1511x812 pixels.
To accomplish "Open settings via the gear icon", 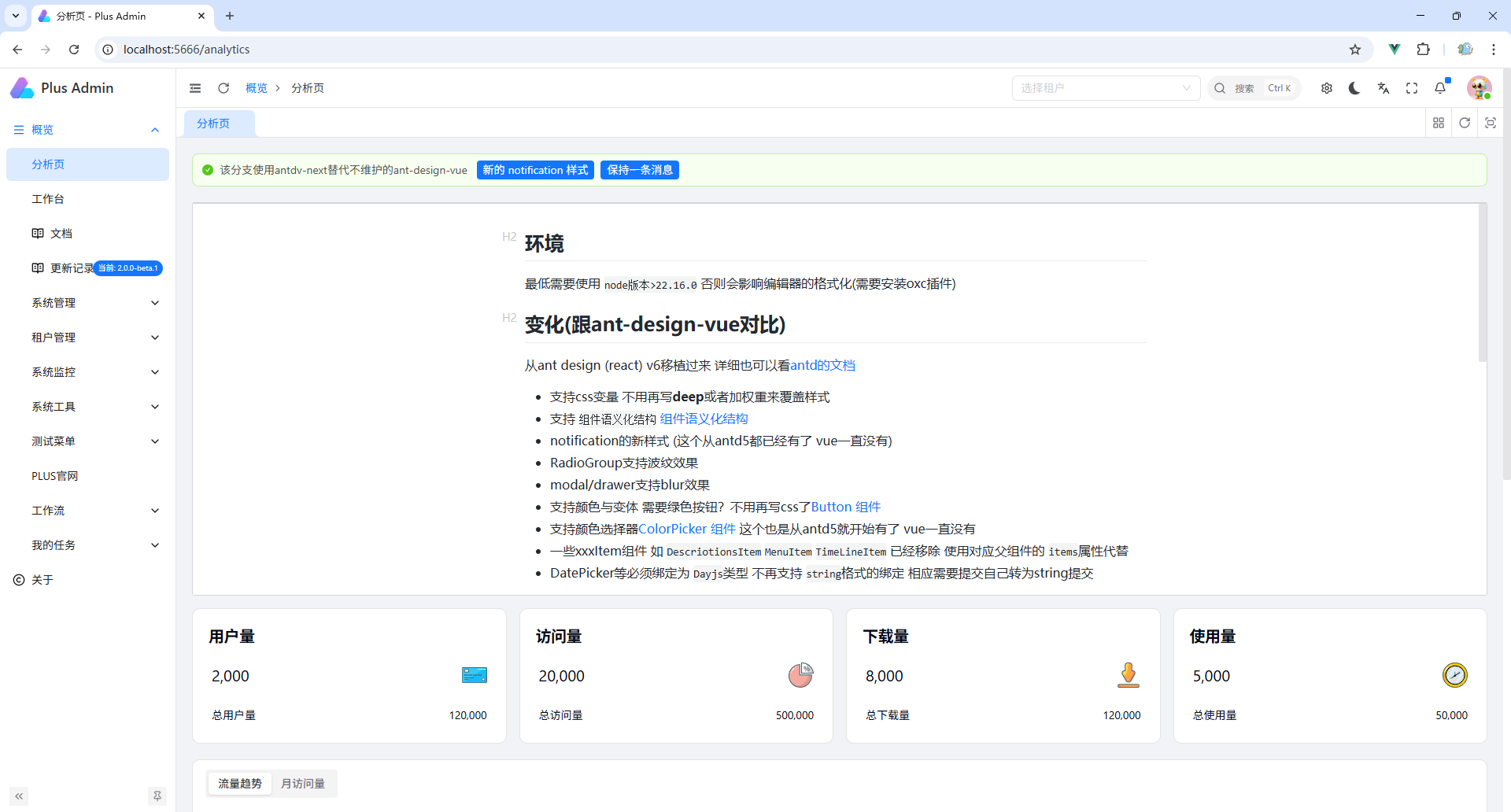I will tap(1326, 88).
